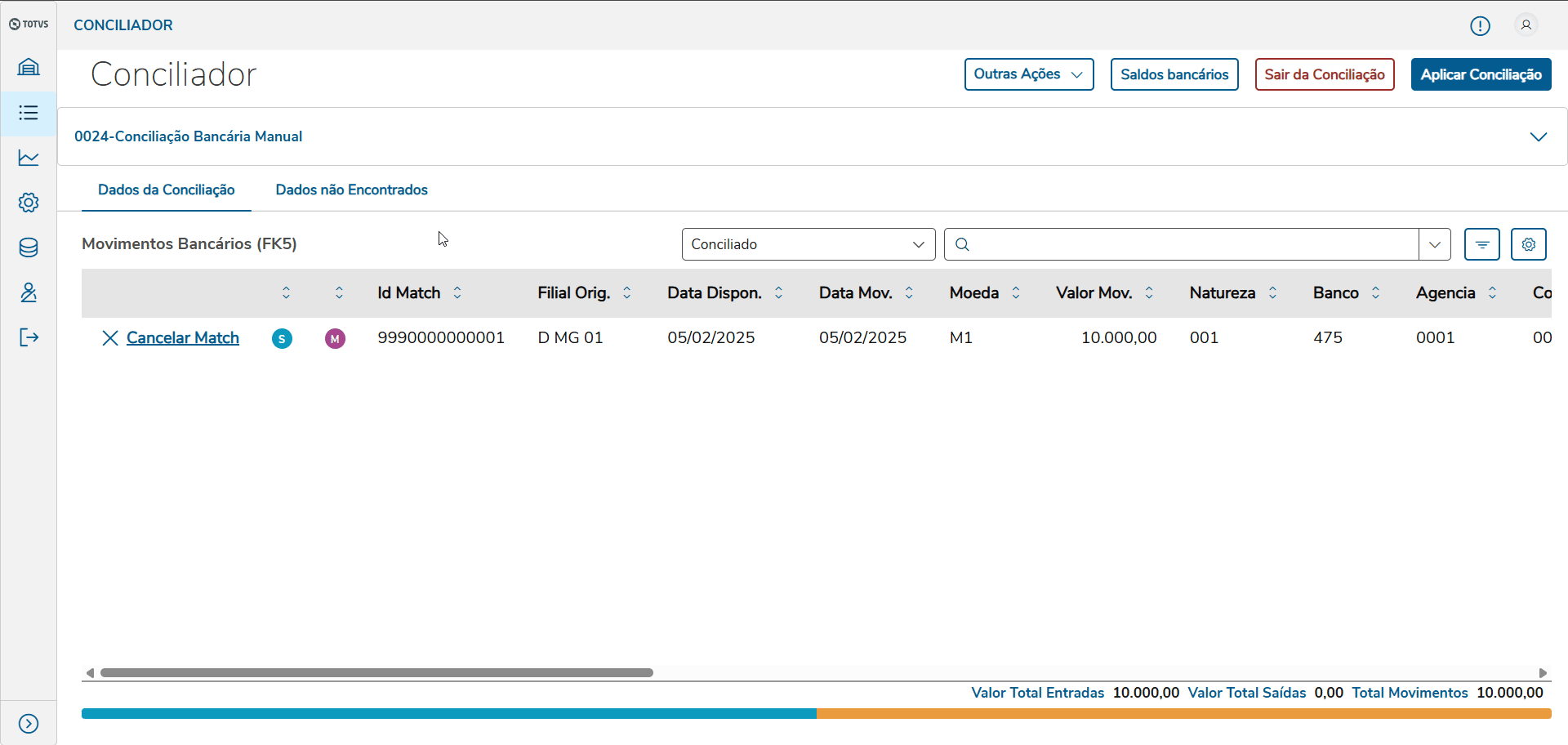This screenshot has height=745, width=1568.
Task: Click the Total Movimentos label
Action: click(x=1410, y=693)
